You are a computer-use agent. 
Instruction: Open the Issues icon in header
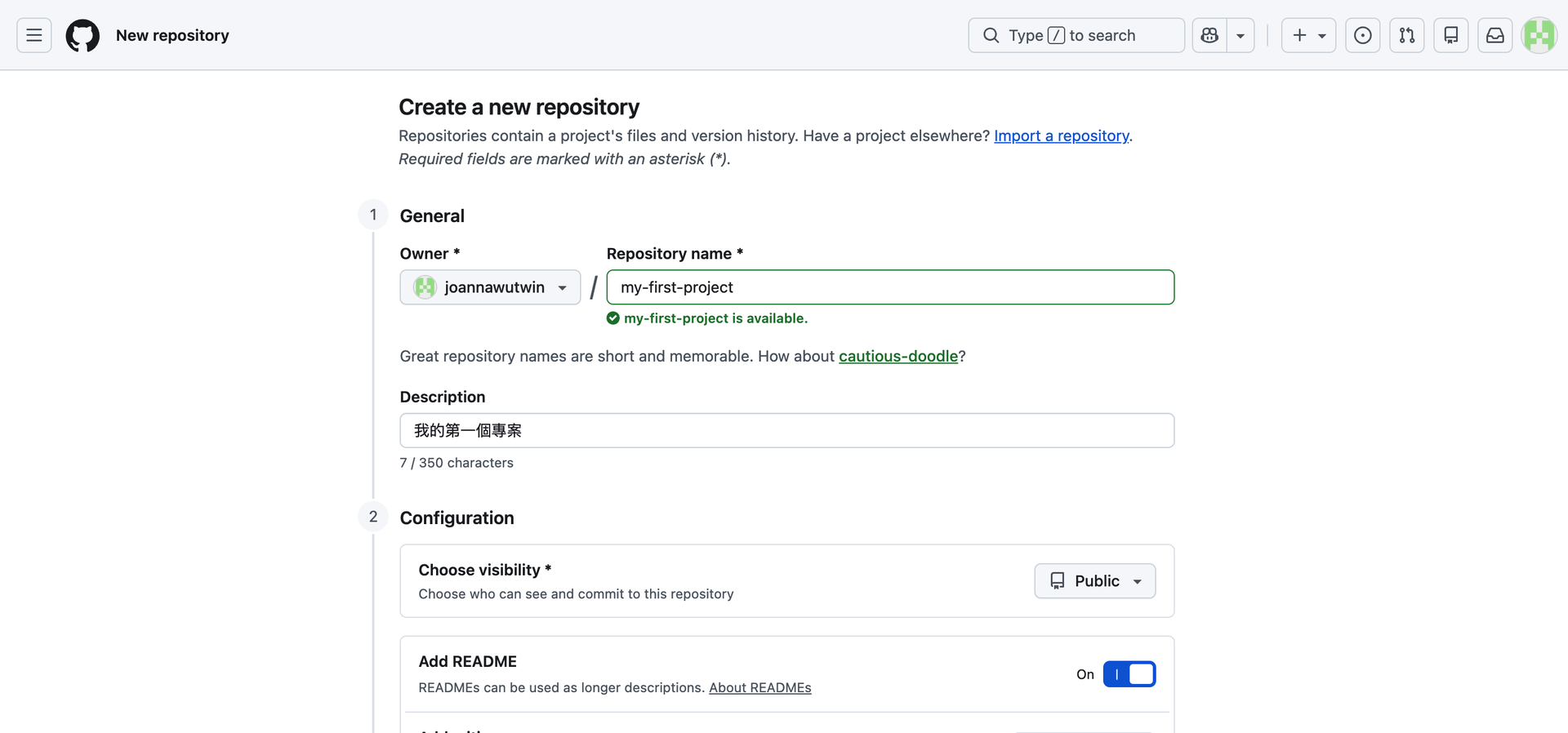(x=1363, y=35)
